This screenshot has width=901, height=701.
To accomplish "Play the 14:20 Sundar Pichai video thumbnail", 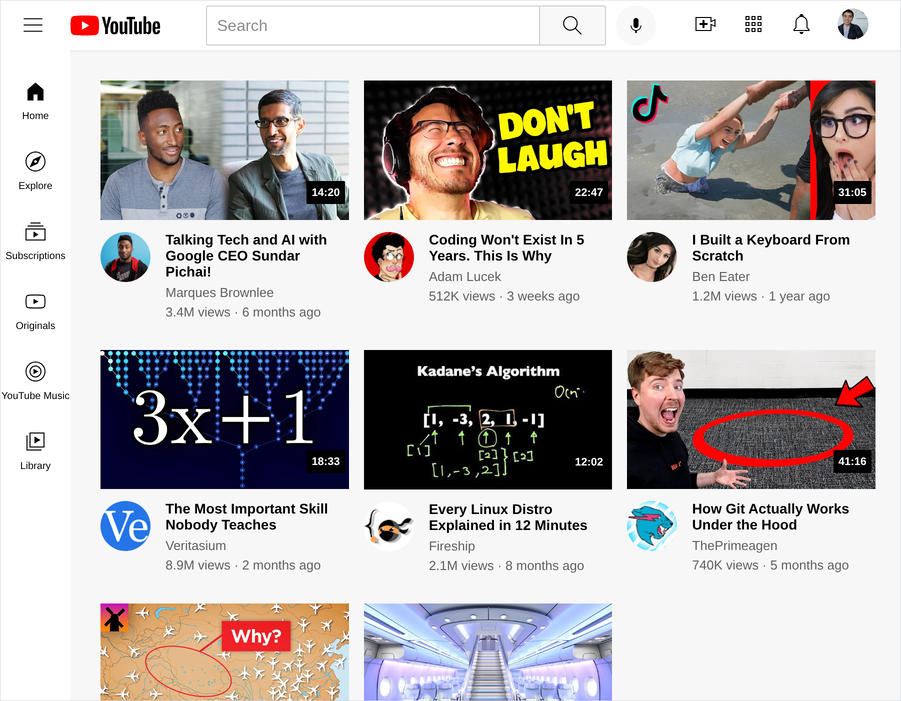I will 225,150.
